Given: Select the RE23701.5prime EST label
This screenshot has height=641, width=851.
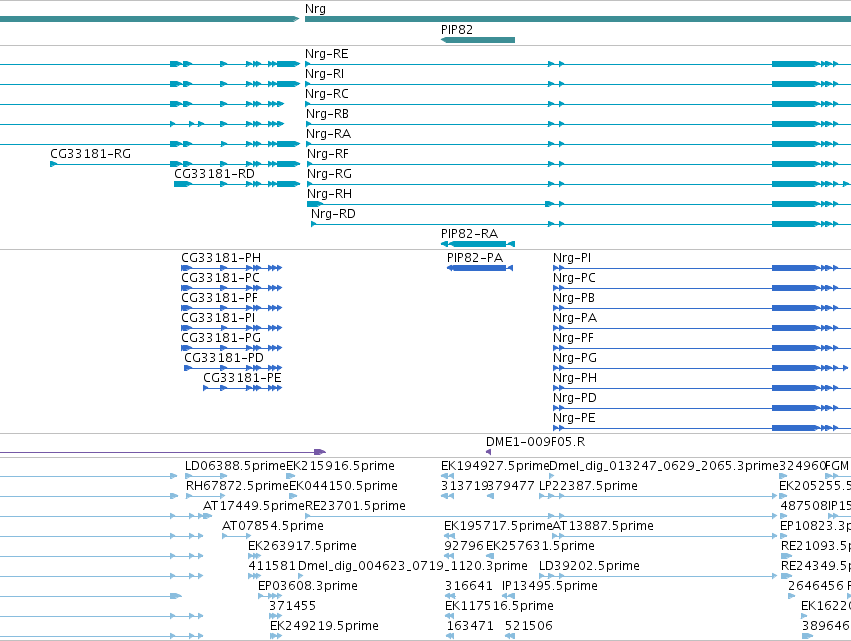Looking at the screenshot, I should click(355, 506).
